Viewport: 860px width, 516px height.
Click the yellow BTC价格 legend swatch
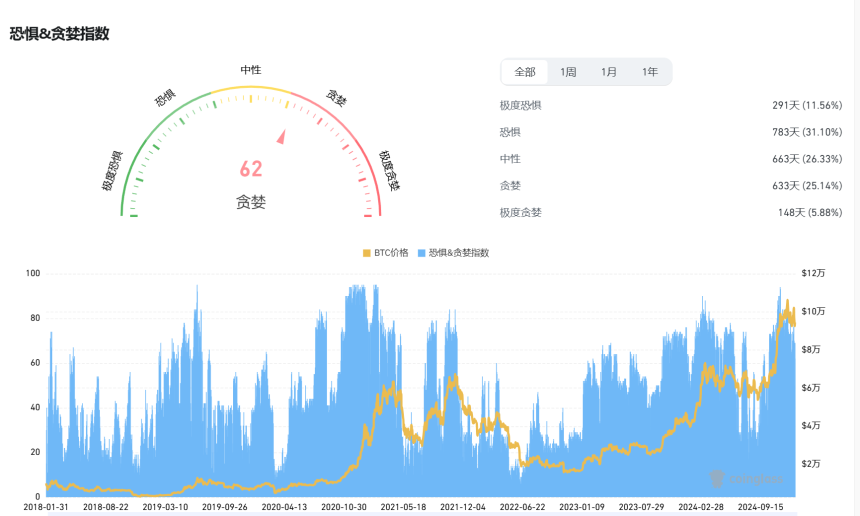click(366, 253)
